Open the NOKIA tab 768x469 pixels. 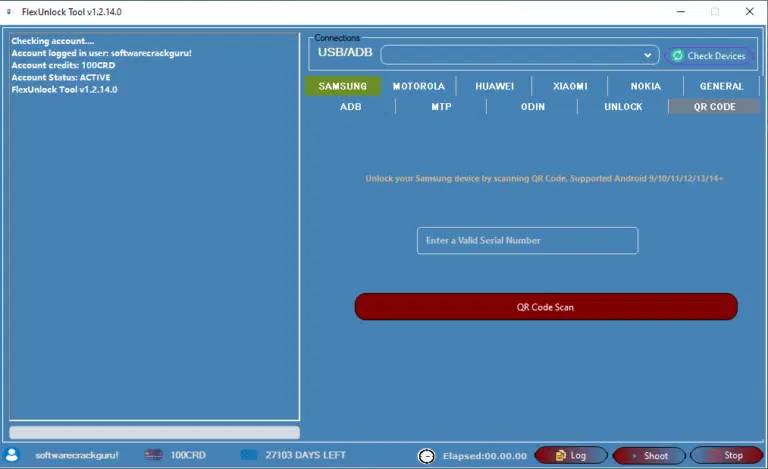click(646, 86)
